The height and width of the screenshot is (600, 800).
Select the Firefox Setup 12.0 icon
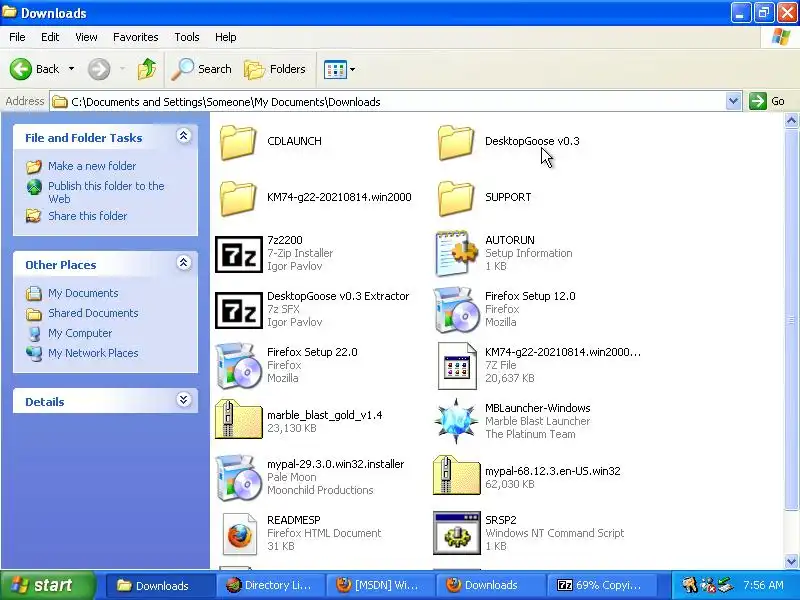click(x=456, y=310)
